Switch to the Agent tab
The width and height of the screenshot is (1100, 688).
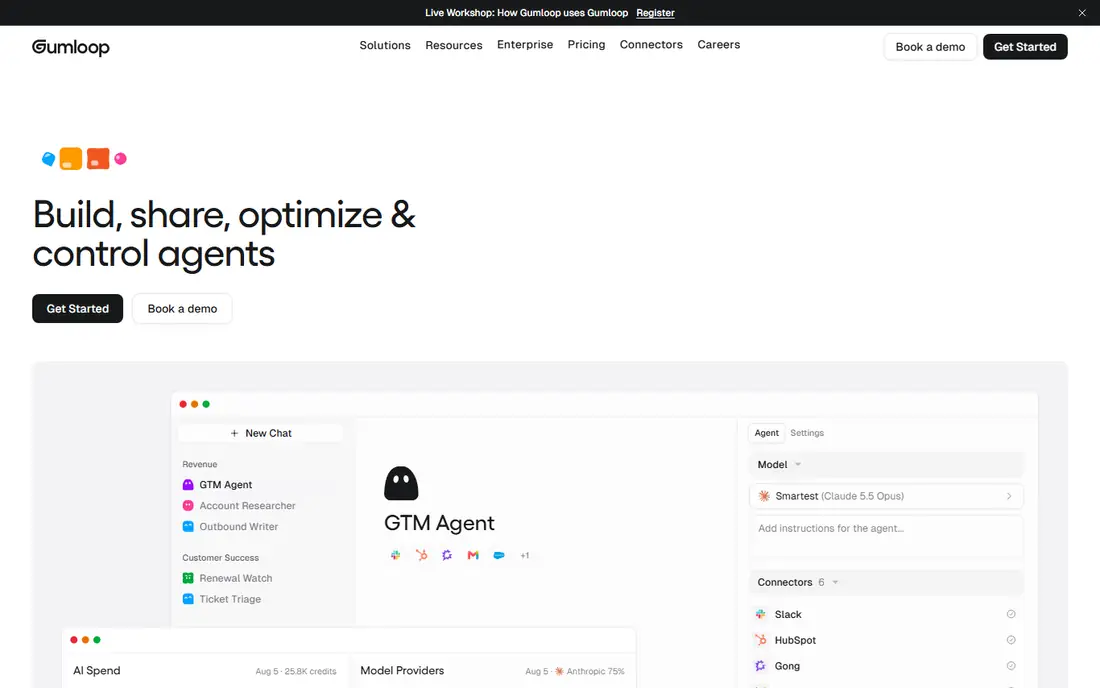click(766, 433)
